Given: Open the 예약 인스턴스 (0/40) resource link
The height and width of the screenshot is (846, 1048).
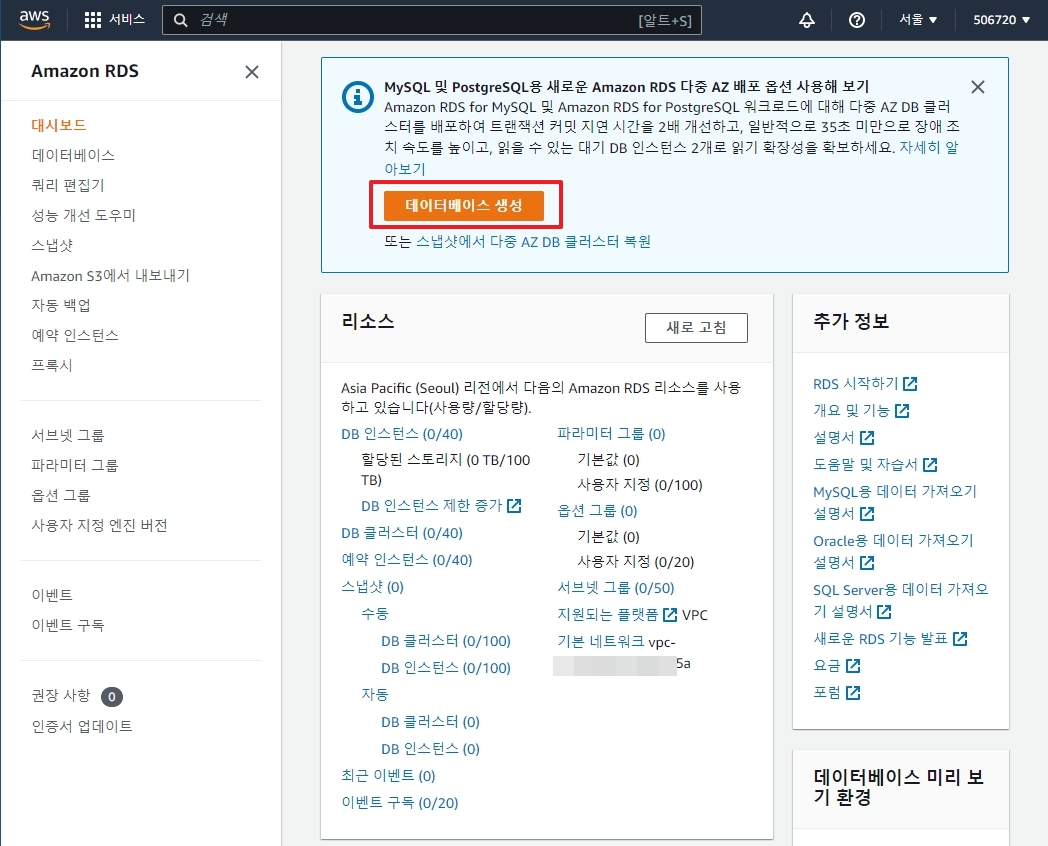Looking at the screenshot, I should pos(406,560).
